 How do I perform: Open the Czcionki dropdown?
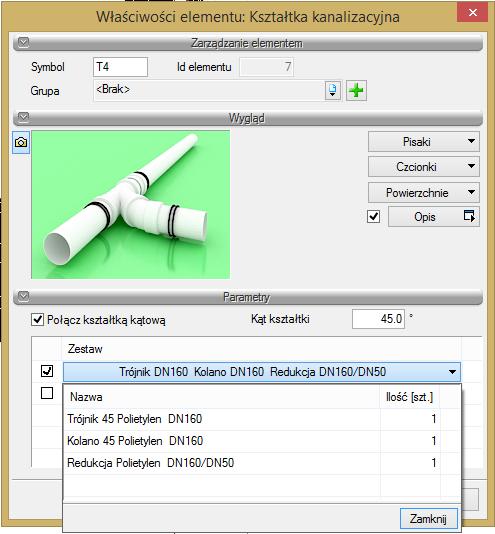[423, 167]
